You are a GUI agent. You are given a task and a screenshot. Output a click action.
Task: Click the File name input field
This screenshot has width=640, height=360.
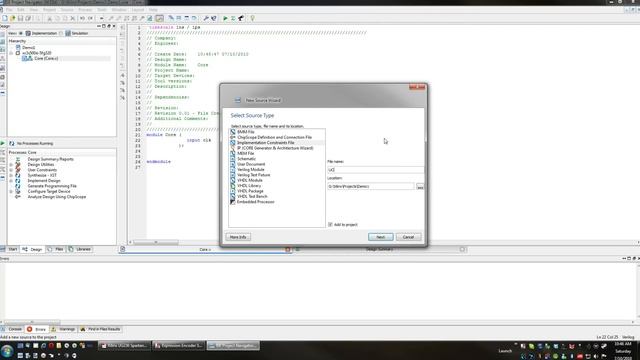[375, 170]
